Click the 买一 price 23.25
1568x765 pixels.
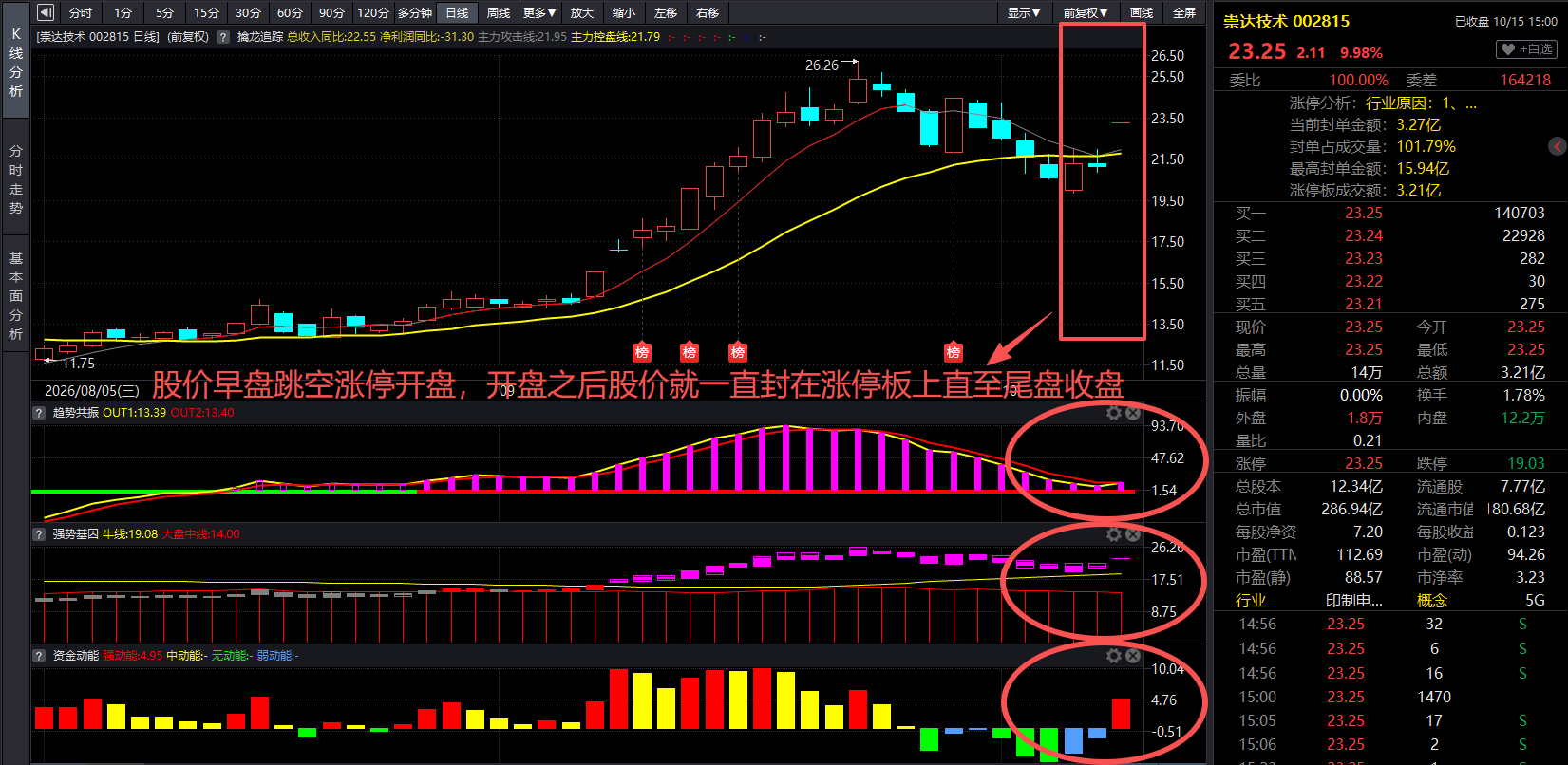coord(1364,213)
